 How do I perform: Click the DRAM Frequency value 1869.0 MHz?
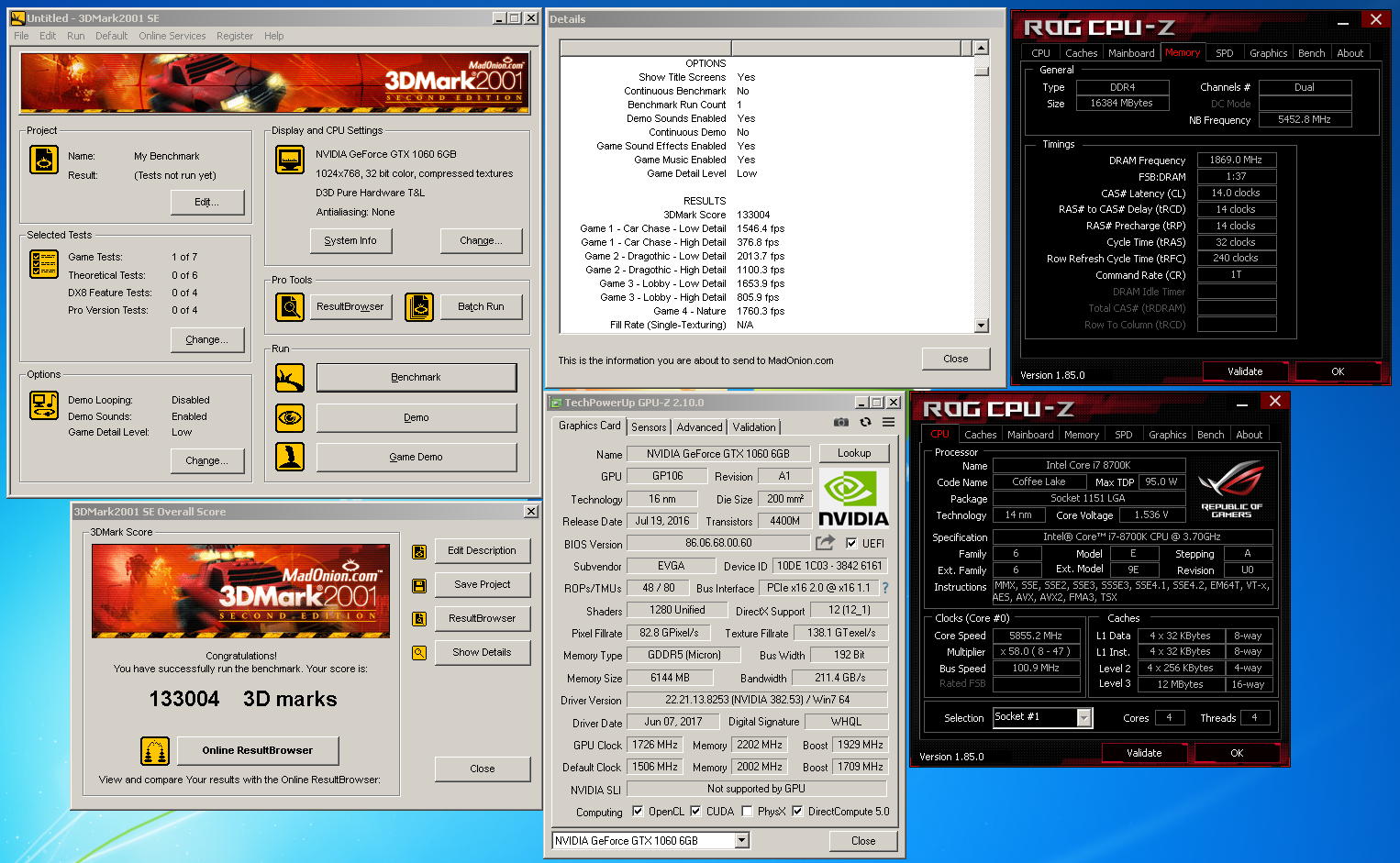pos(1236,160)
